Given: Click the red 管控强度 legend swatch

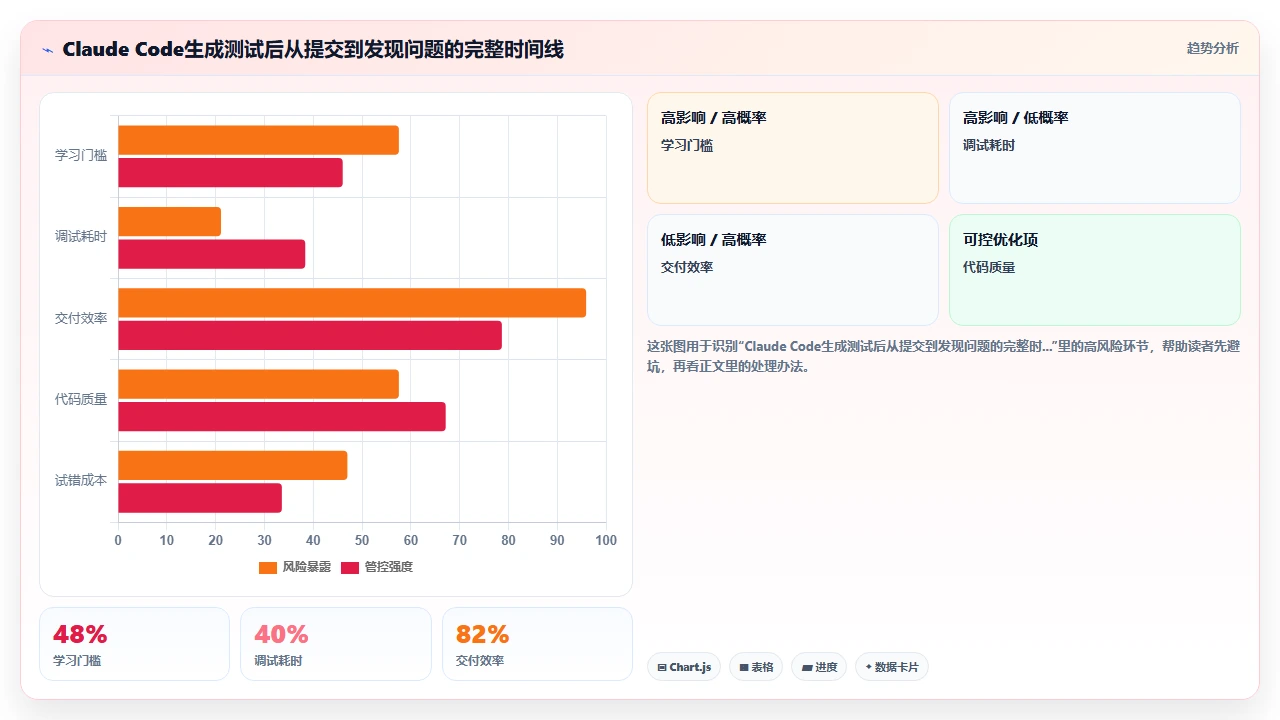Looking at the screenshot, I should click(350, 568).
